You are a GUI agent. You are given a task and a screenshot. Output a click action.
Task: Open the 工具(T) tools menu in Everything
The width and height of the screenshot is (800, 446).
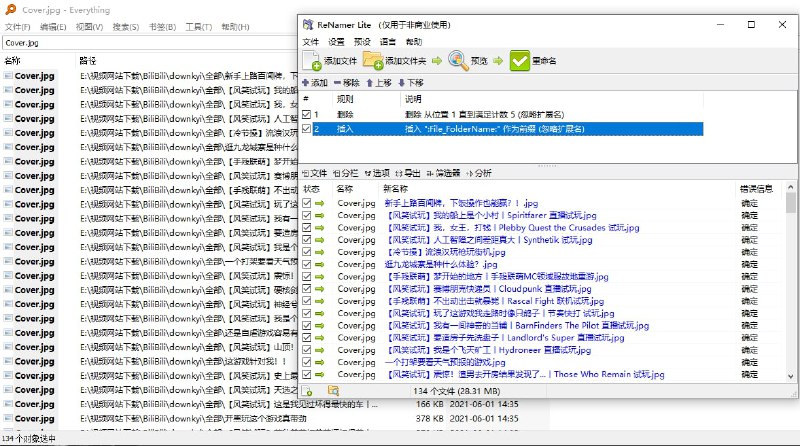198,27
